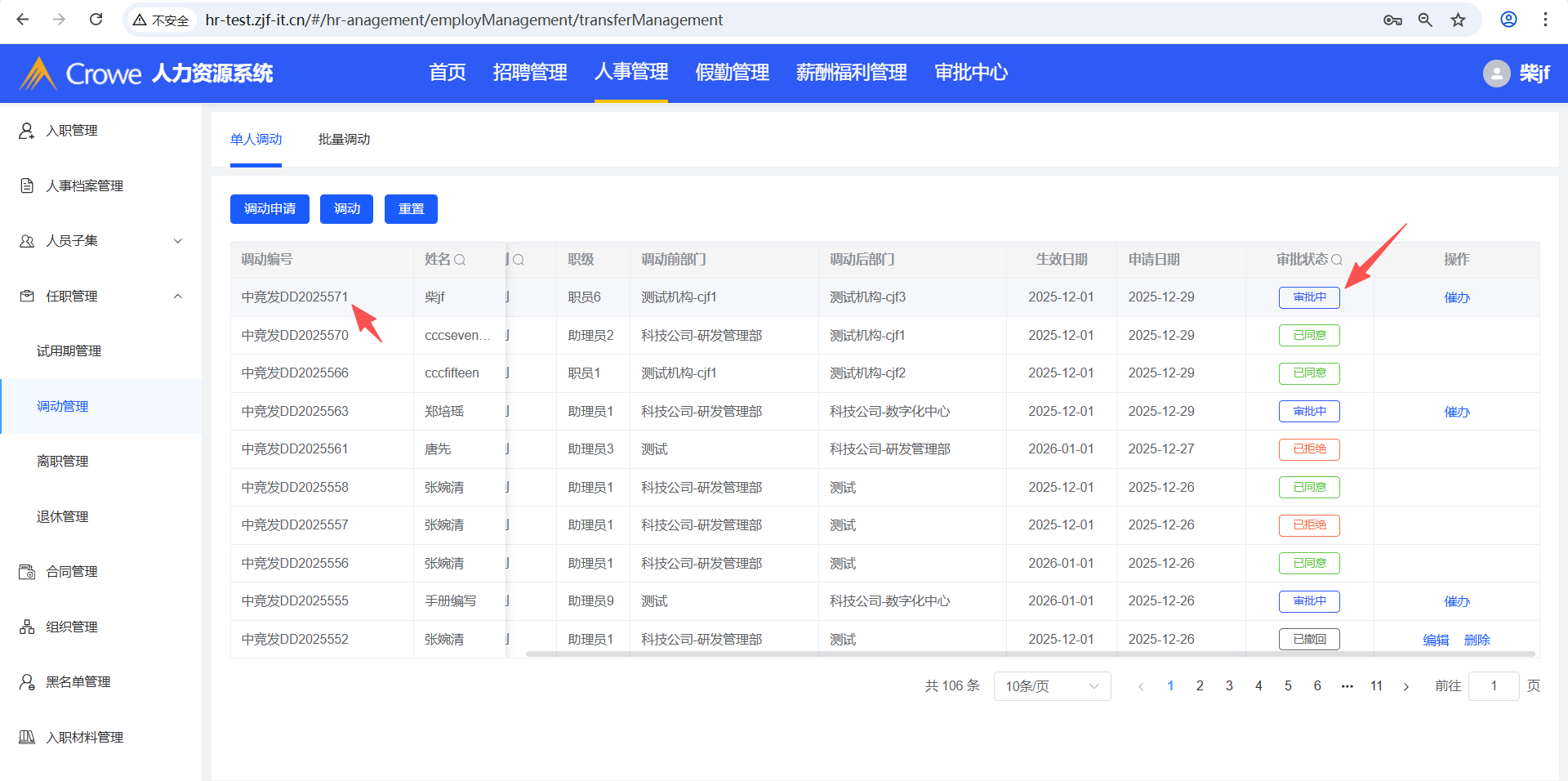Click the browser bookmark star icon

click(1458, 20)
